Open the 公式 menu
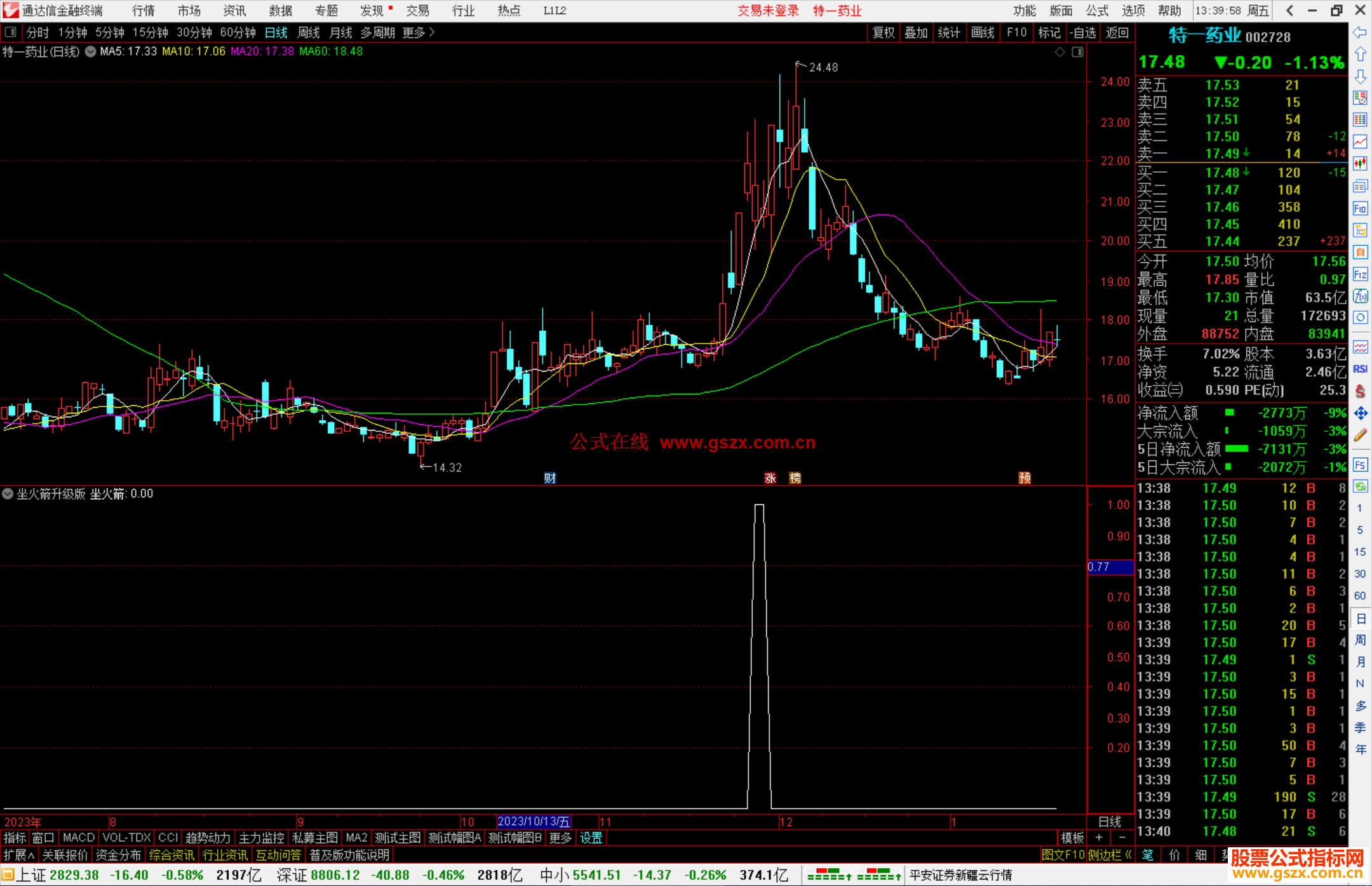The image size is (1372, 886). point(1096,10)
